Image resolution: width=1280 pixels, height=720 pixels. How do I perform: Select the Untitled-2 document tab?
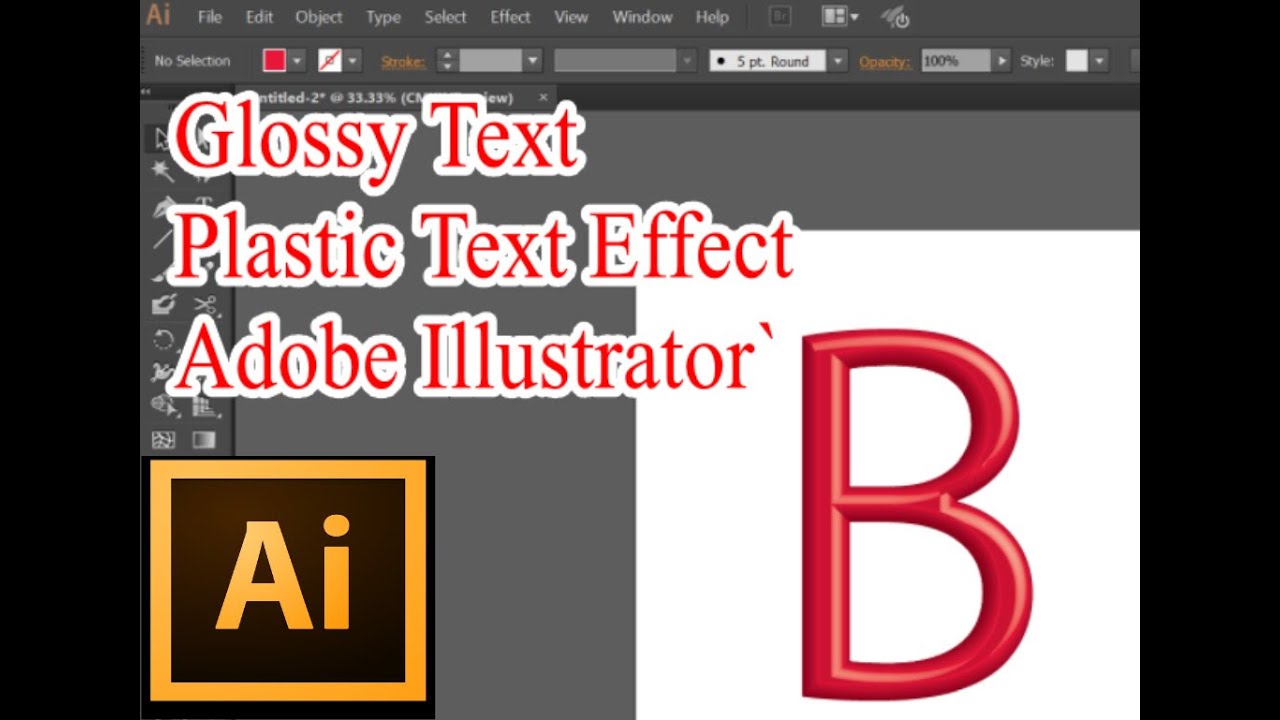[x=385, y=97]
